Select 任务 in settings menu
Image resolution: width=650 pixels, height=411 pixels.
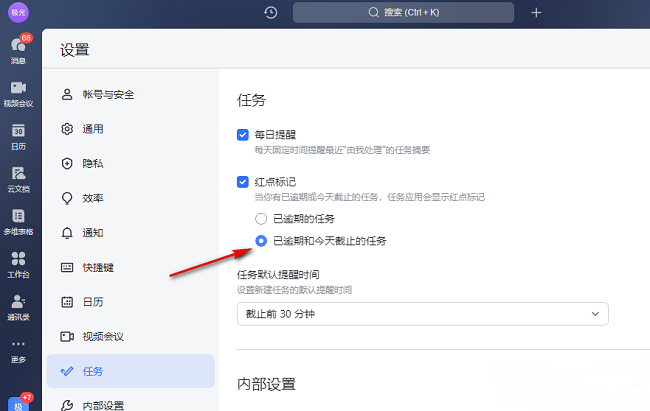(x=131, y=371)
